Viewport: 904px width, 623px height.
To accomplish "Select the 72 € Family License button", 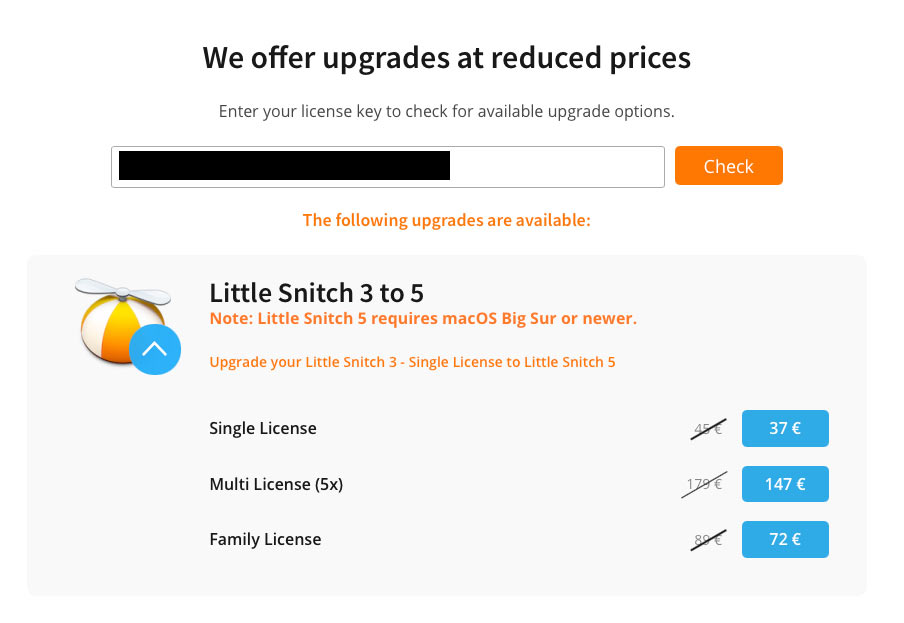I will 785,540.
